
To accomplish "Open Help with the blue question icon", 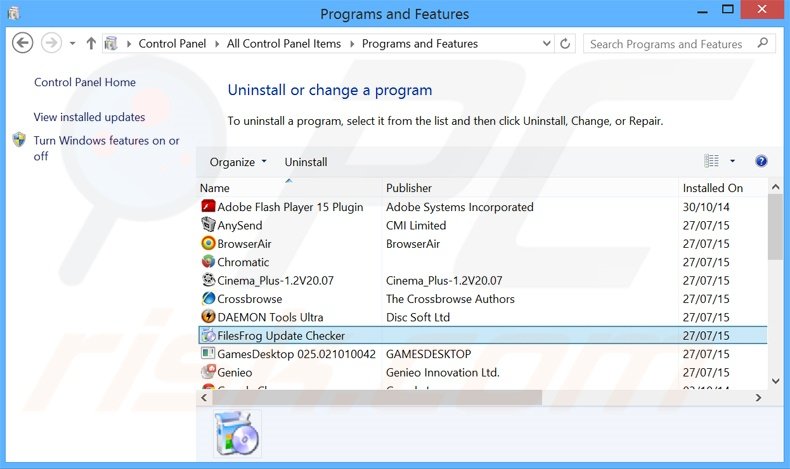I will click(x=761, y=161).
